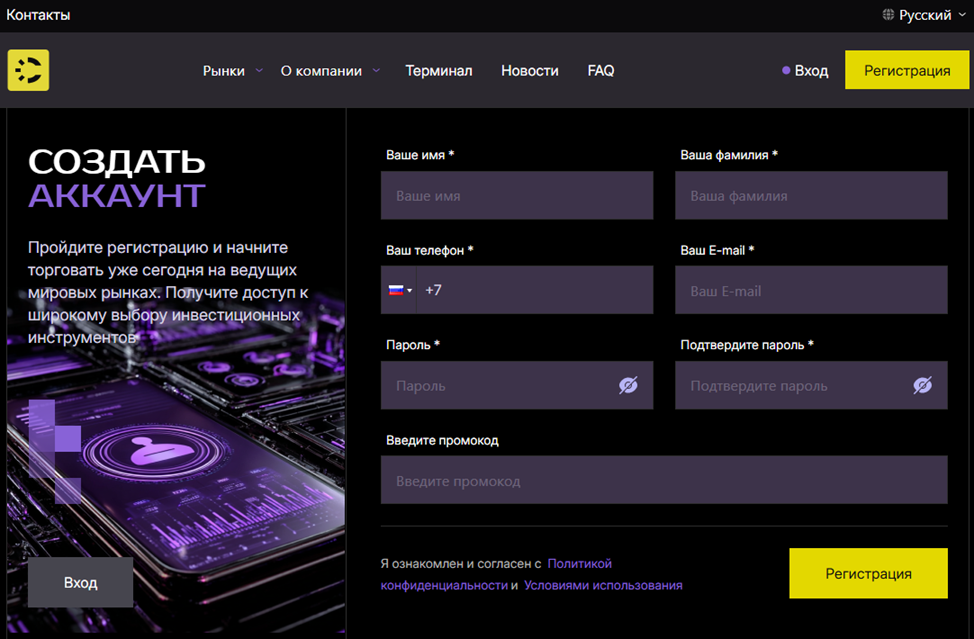Click the gray Вход button on the banner

point(80,582)
